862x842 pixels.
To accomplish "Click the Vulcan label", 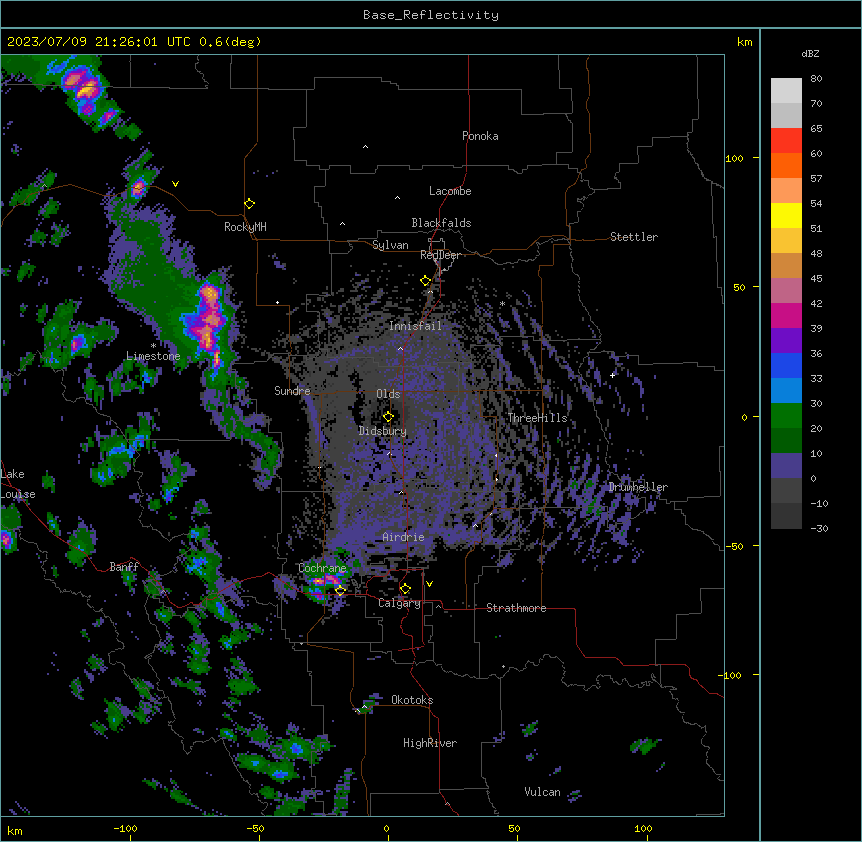I will click(x=542, y=792).
